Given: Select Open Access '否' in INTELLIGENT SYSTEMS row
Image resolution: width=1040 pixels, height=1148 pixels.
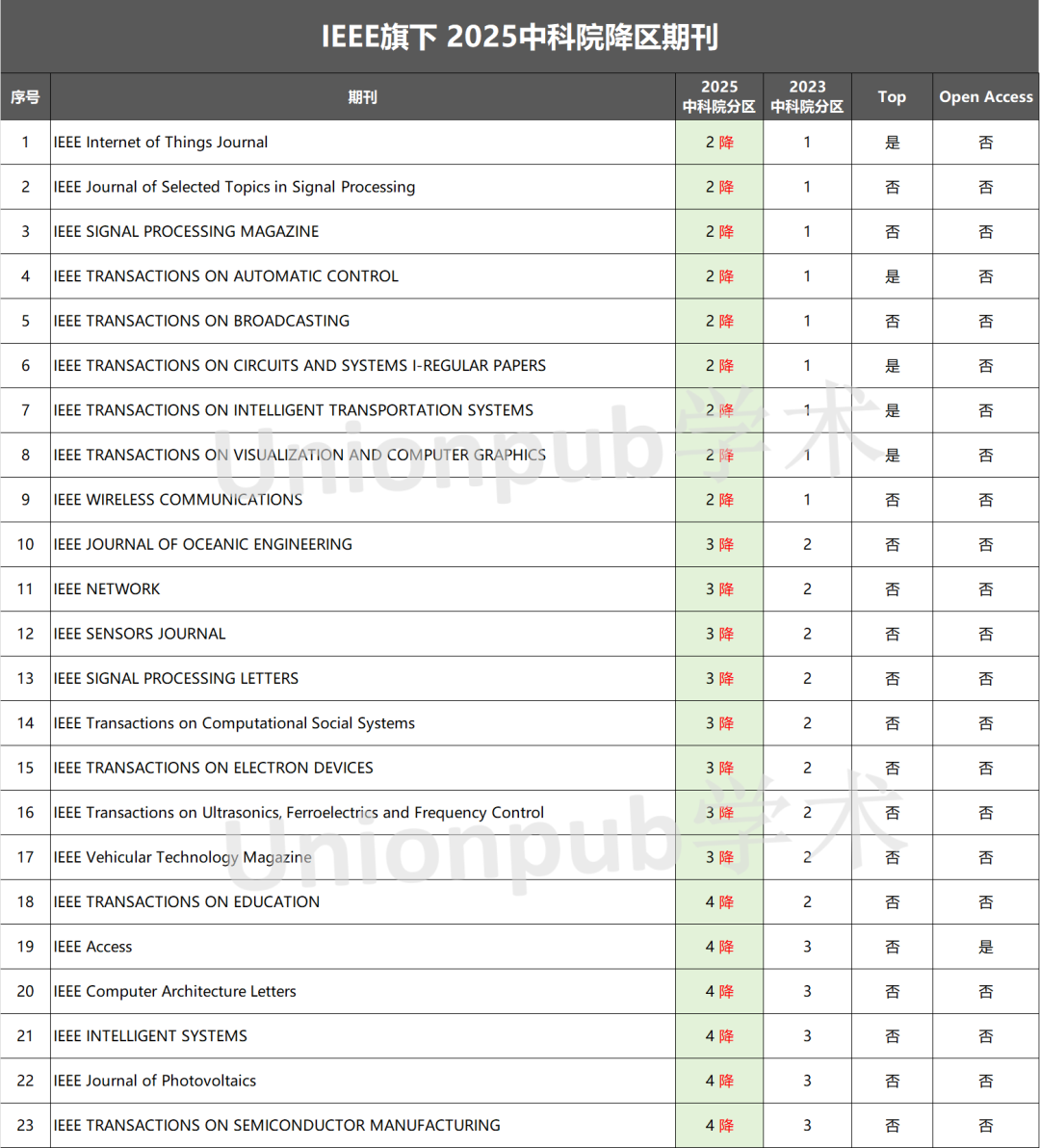Looking at the screenshot, I should (x=986, y=1035).
